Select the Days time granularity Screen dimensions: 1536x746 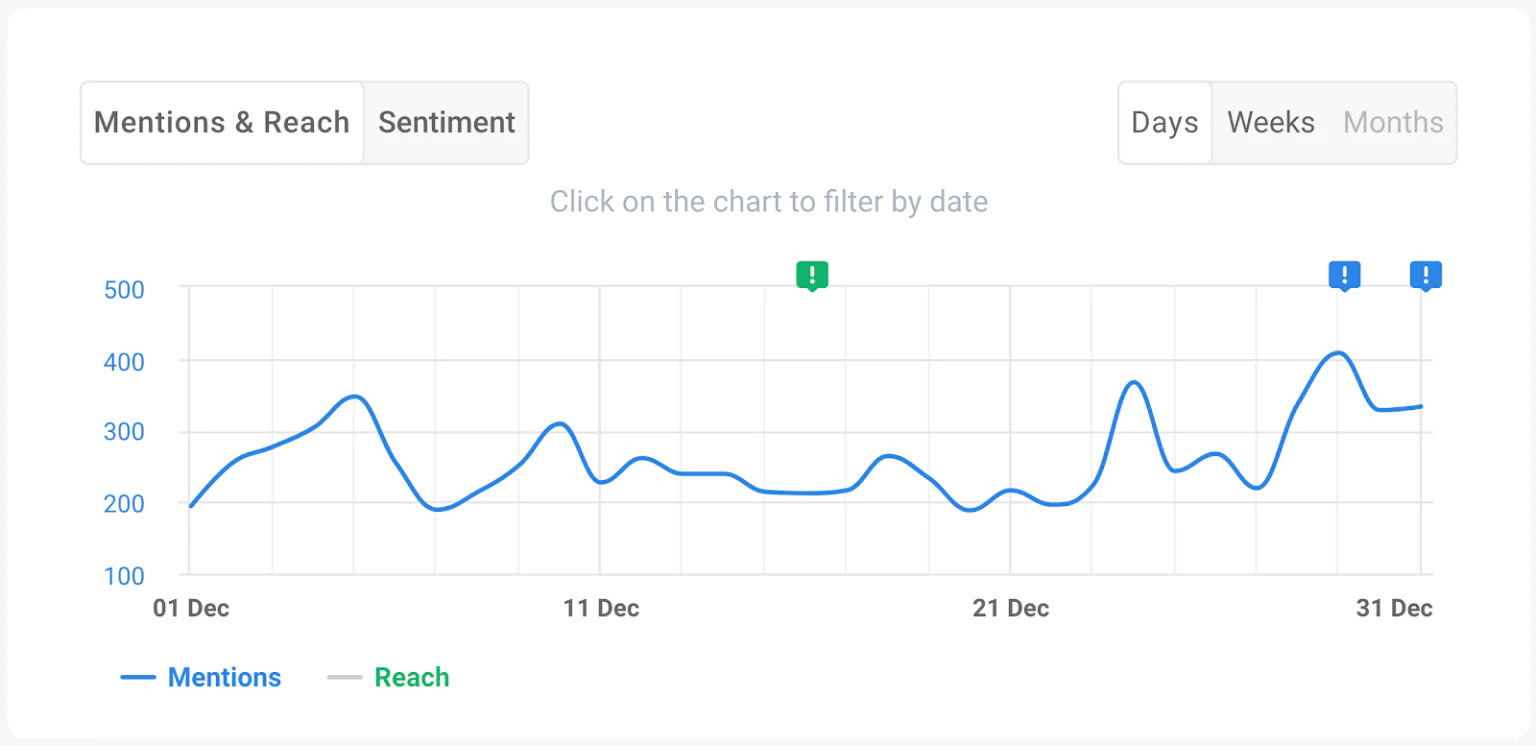(1165, 122)
